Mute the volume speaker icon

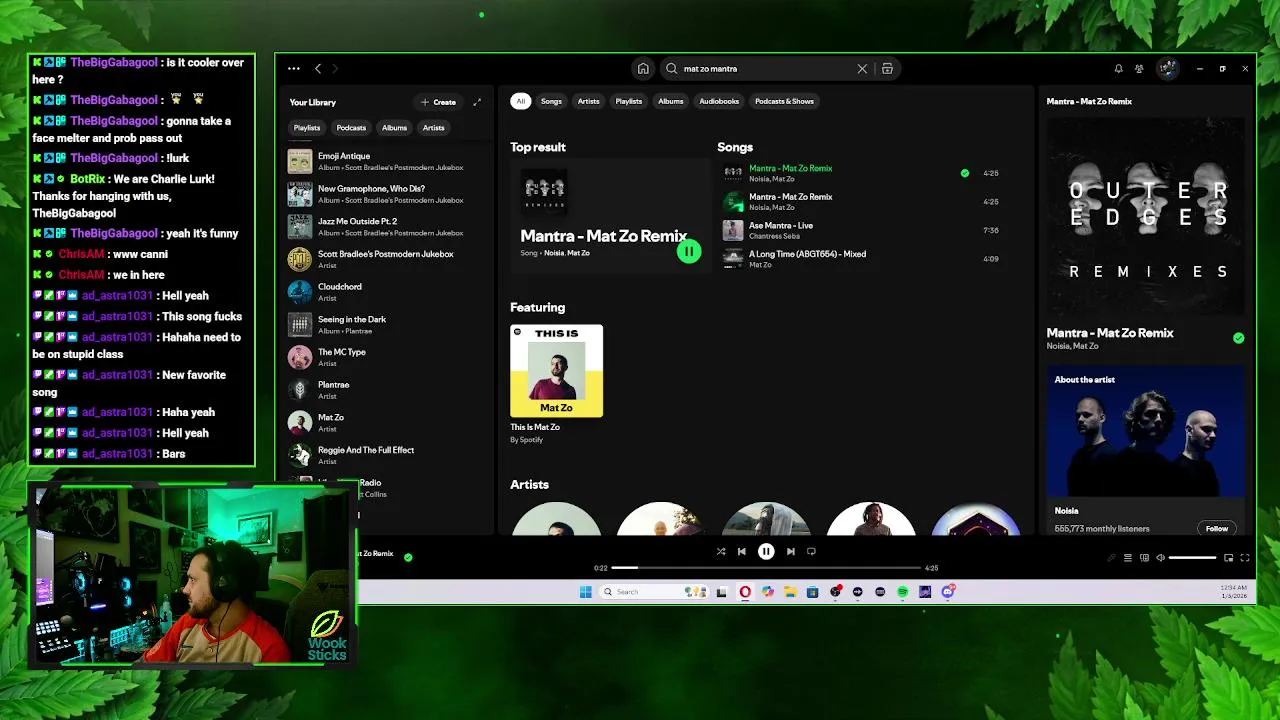coord(1160,558)
